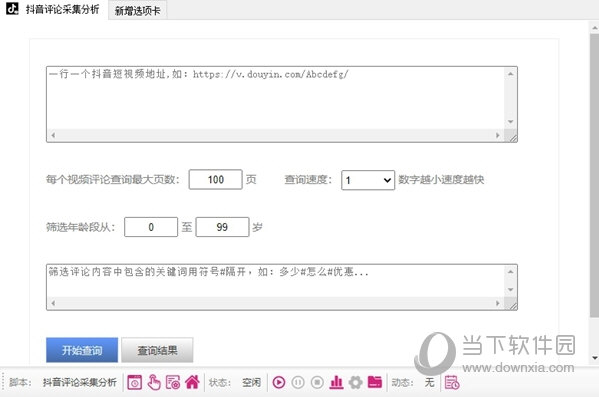This screenshot has width=599, height=397.
Task: Click the main page scrollbar up arrow
Action: [595, 28]
